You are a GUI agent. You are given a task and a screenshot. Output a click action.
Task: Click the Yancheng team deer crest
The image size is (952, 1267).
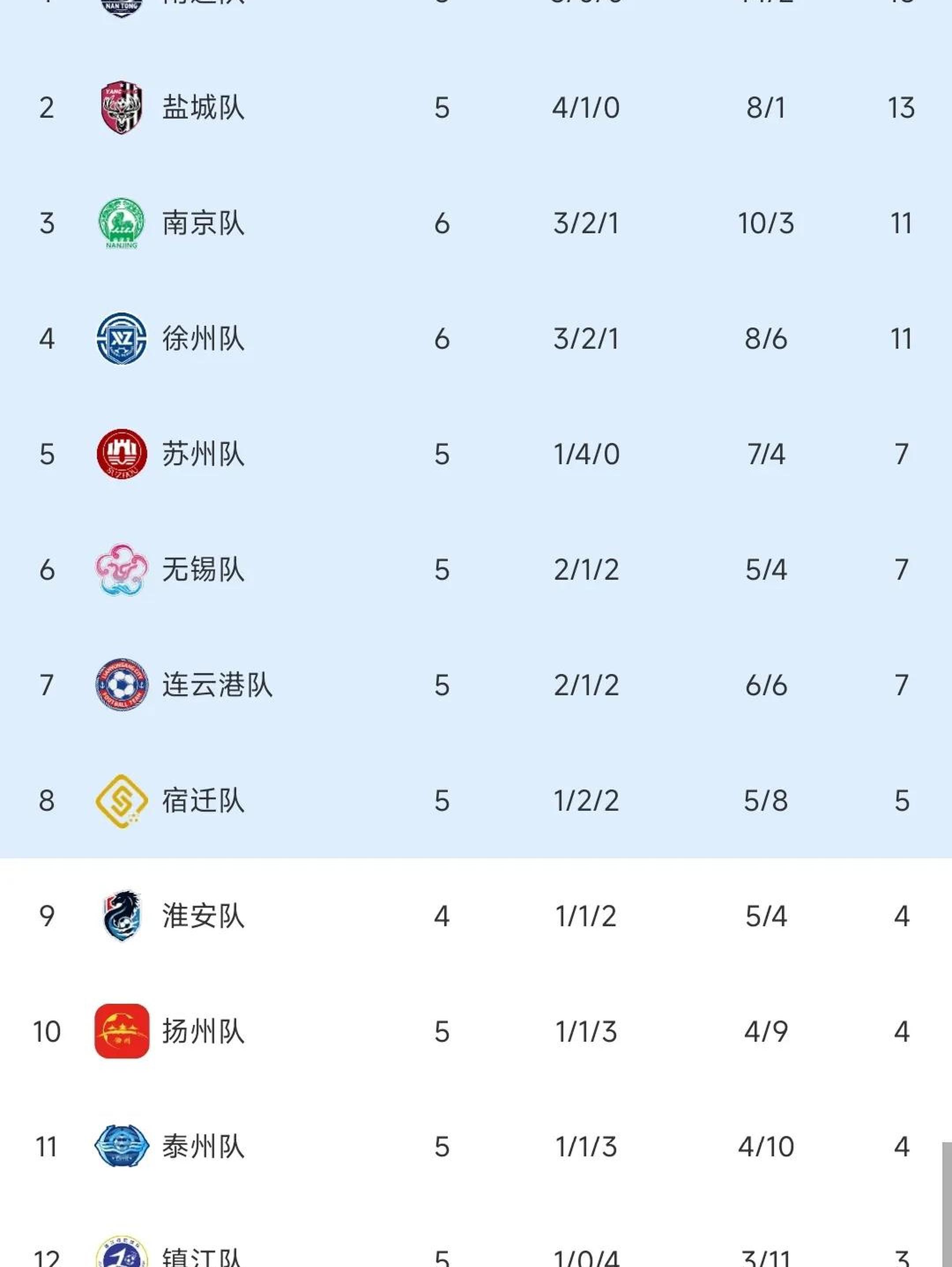click(x=122, y=108)
